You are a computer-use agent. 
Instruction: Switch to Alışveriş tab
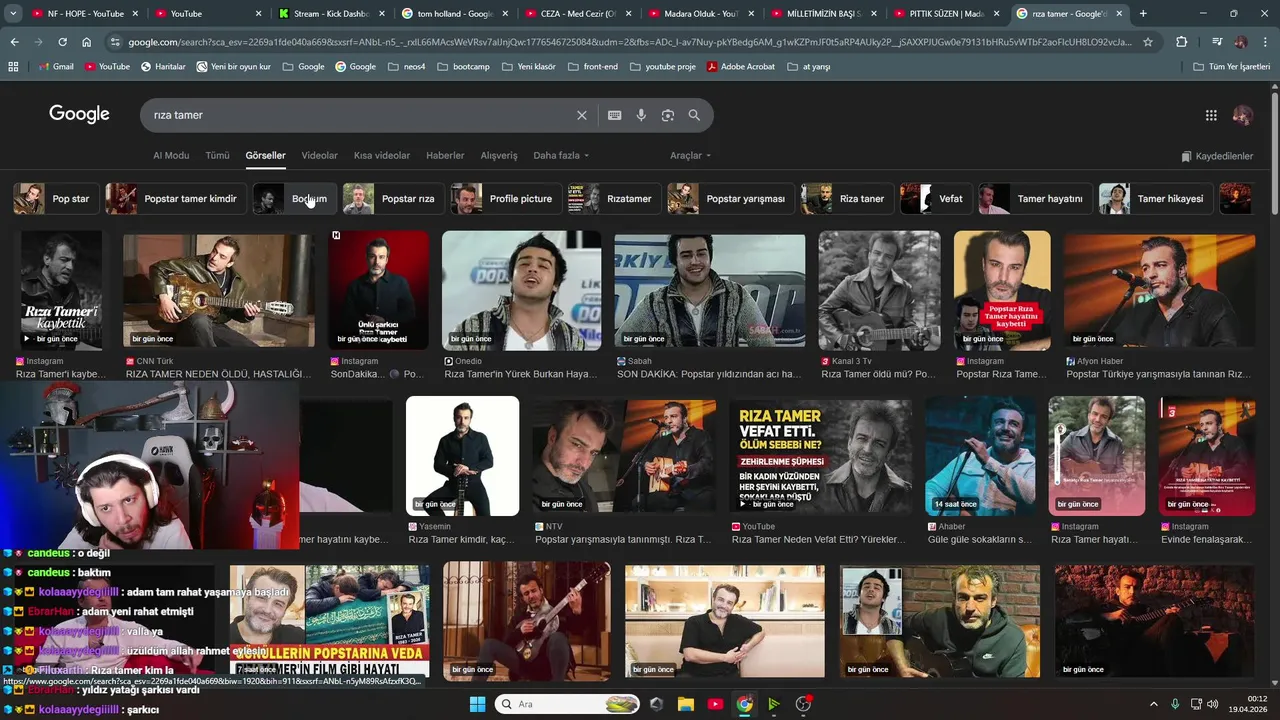coord(499,156)
